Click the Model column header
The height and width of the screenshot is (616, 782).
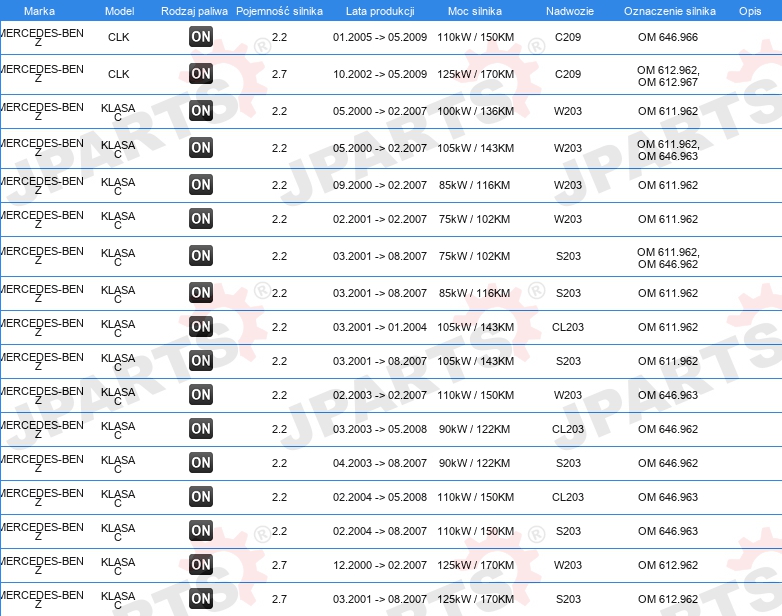pos(119,11)
